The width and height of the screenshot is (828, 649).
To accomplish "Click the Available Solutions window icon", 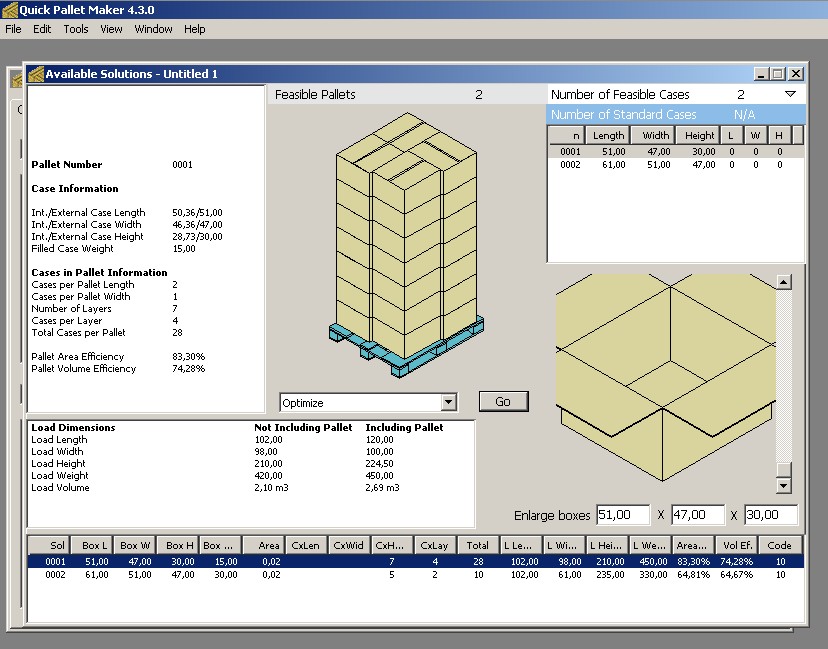I will 35,74.
